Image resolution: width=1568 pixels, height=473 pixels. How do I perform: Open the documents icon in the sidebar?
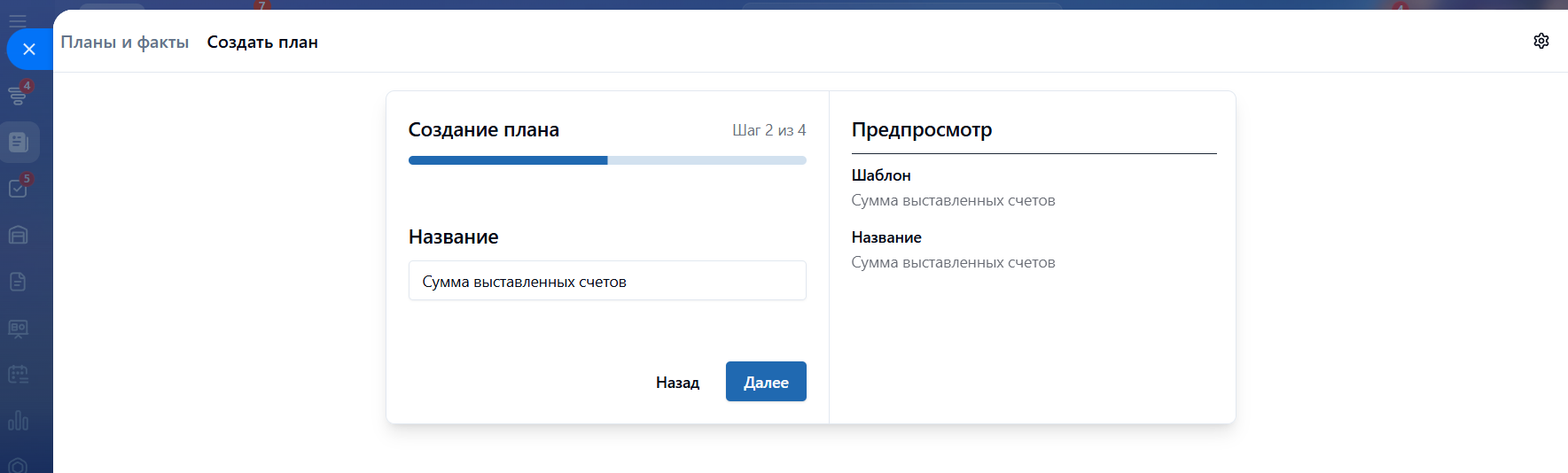coord(18,282)
